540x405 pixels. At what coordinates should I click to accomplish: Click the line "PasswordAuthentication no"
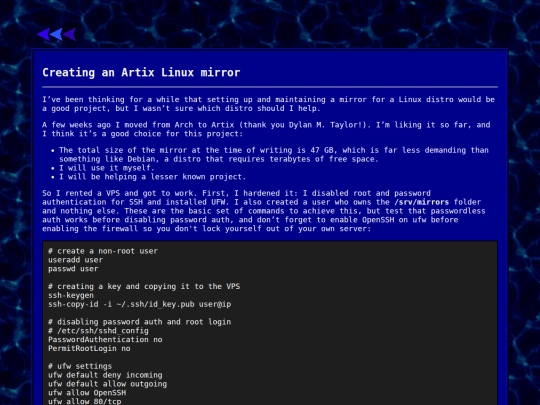[x=105, y=340]
